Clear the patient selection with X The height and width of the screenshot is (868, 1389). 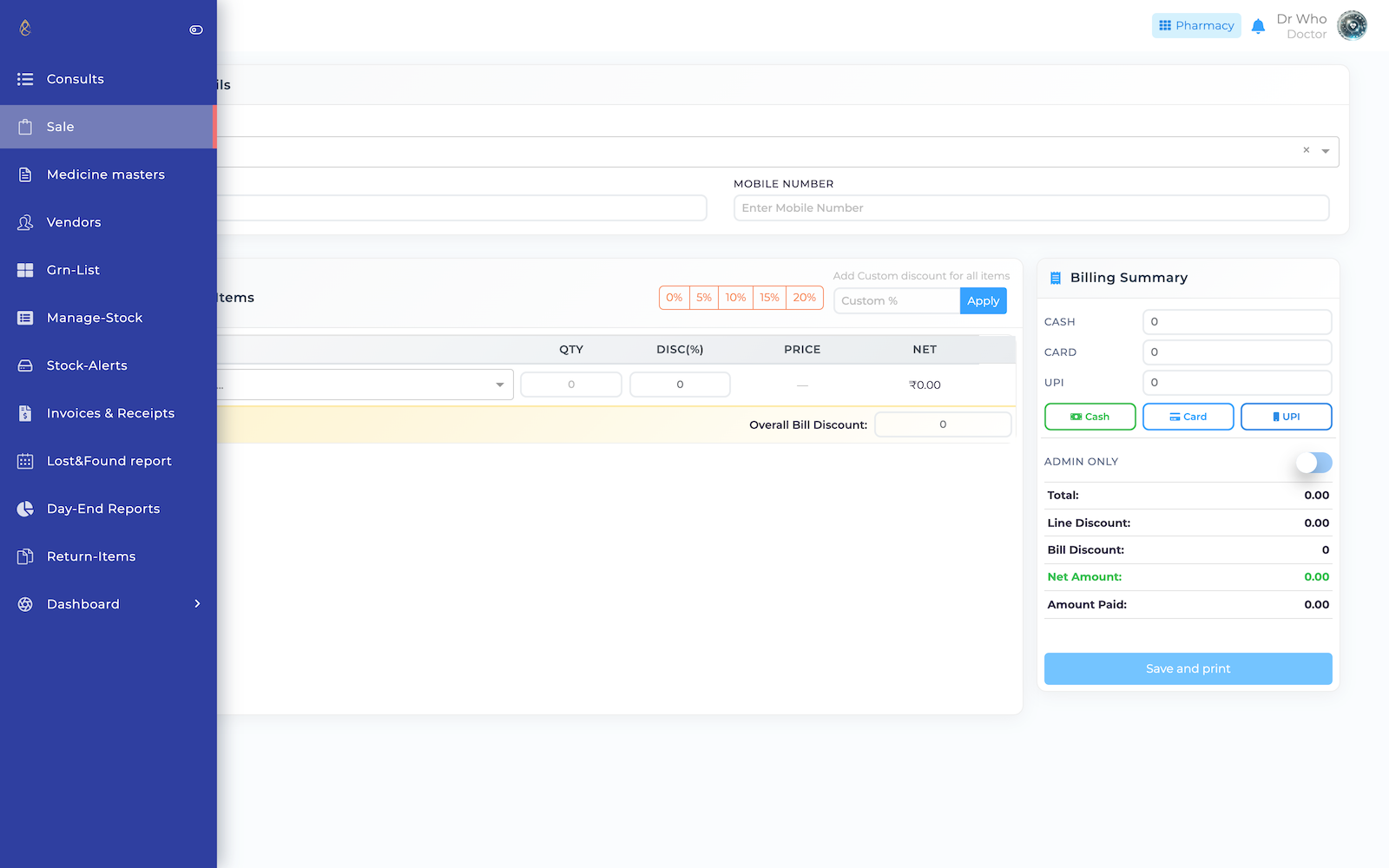(1306, 150)
